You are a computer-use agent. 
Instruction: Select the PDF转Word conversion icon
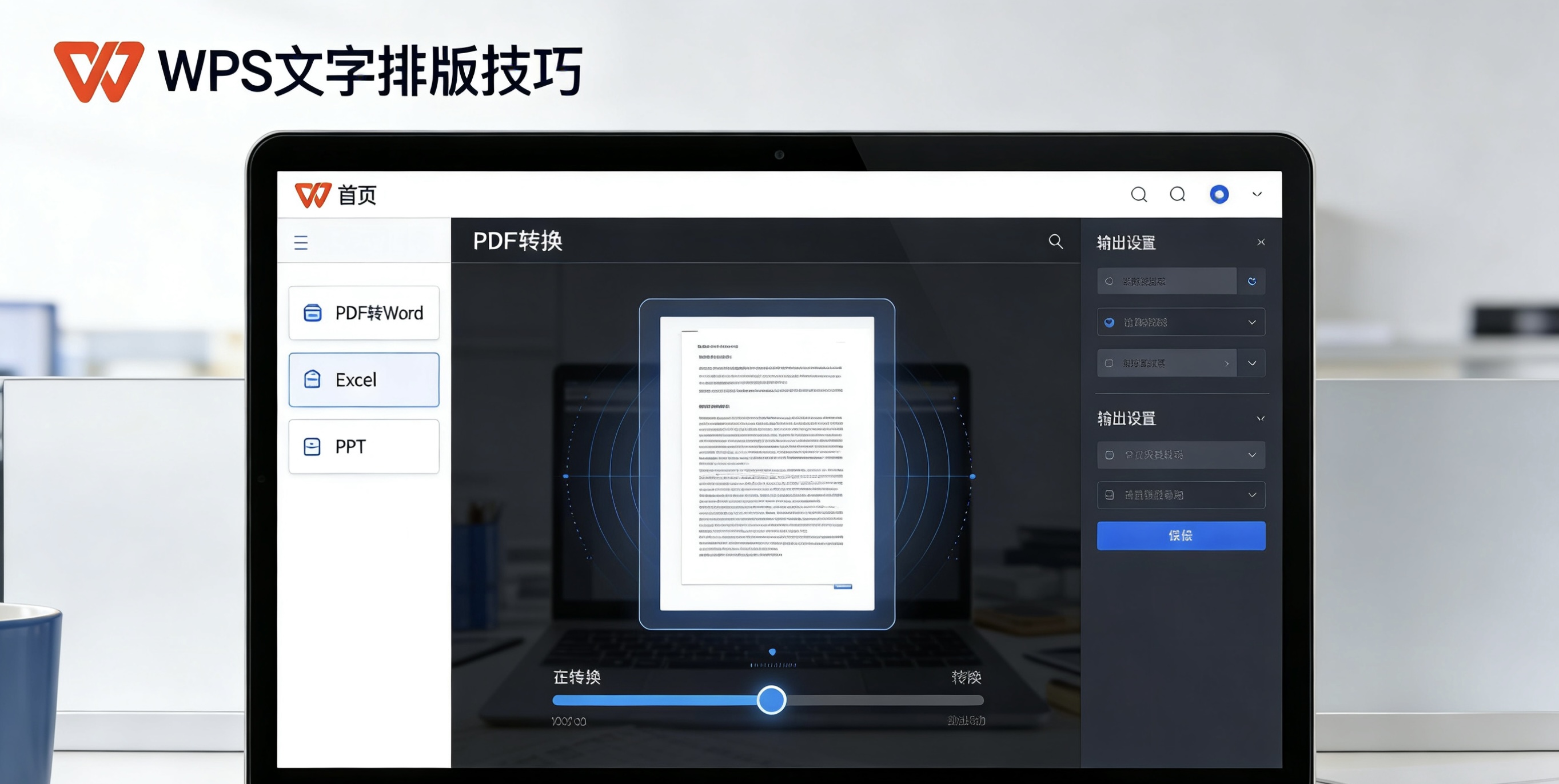tap(312, 313)
